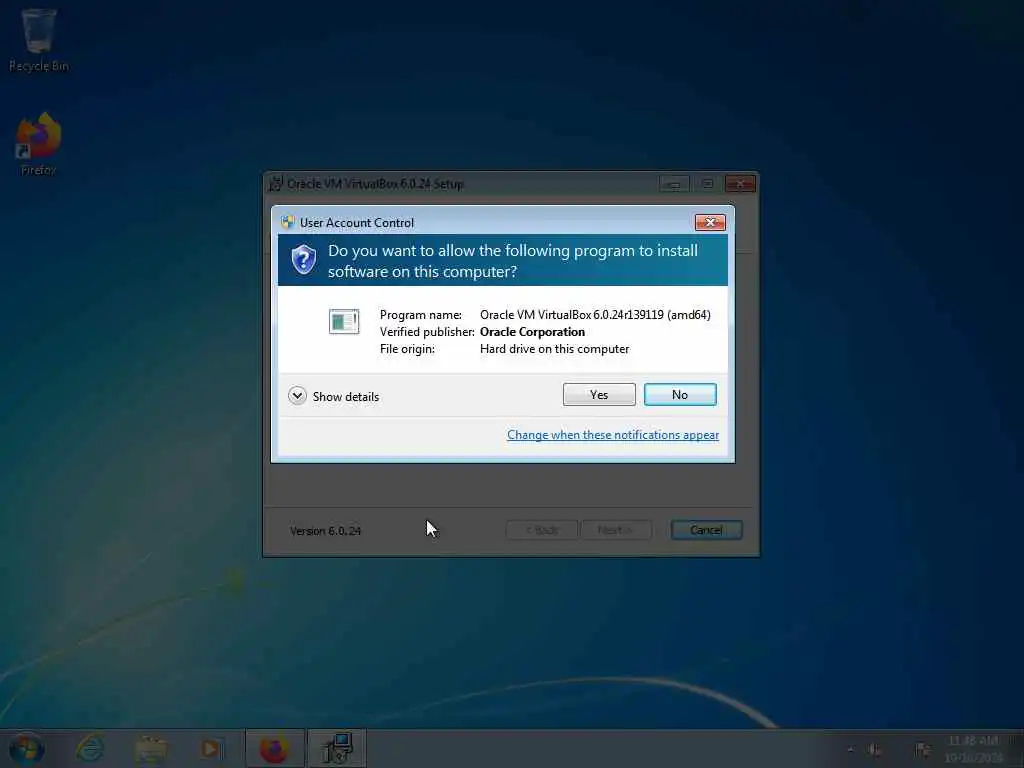Screen dimensions: 1024x768
Task: Show hidden tray icons arrow
Action: (x=850, y=750)
